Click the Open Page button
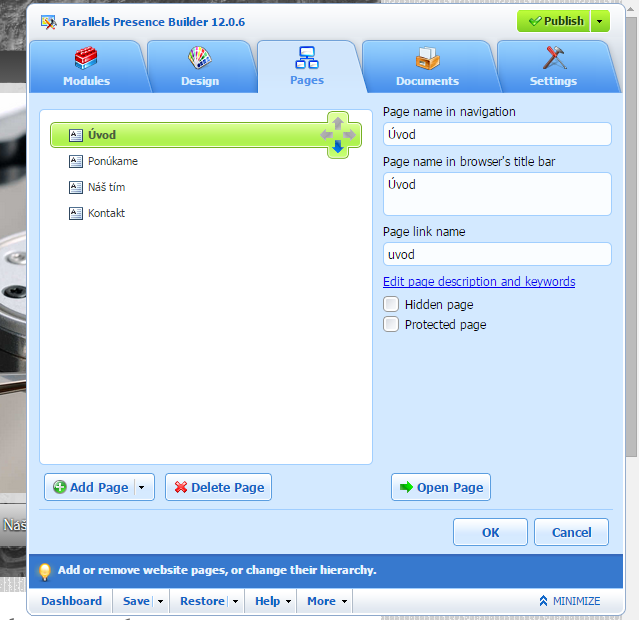 441,487
